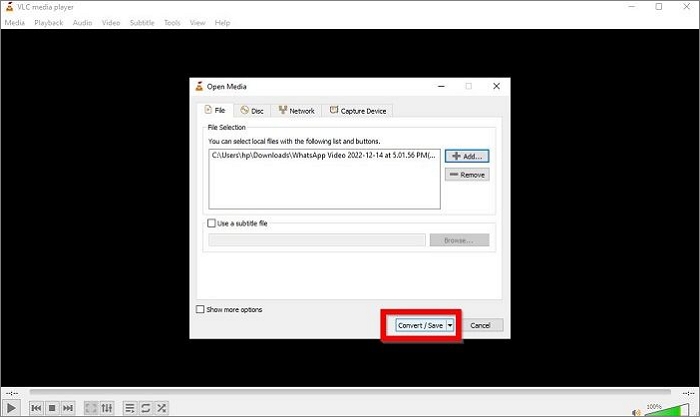
Task: Show the playlist via playlist icon
Action: pos(130,408)
